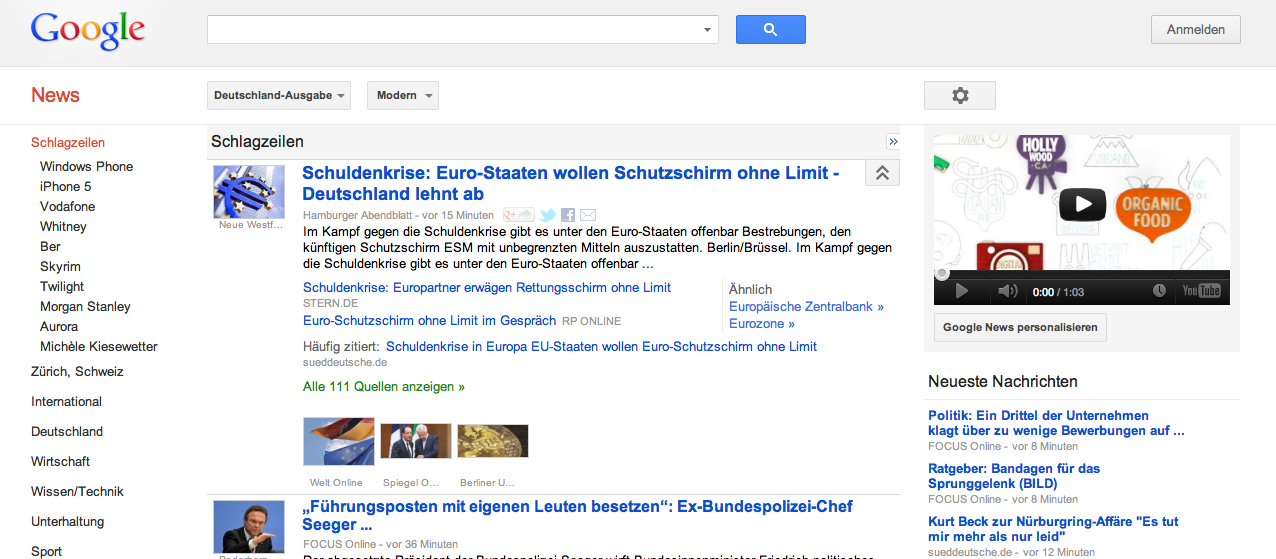Image resolution: width=1276 pixels, height=559 pixels.
Task: Open Ratgeber: Bandagen für das Sprunggelenk article
Action: [x=1014, y=476]
